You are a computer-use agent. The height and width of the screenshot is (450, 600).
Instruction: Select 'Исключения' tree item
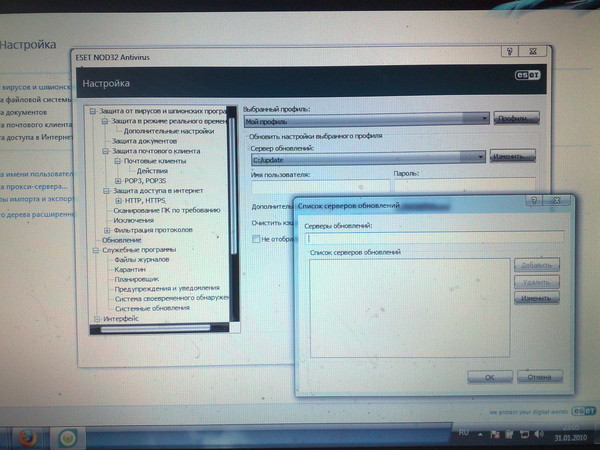[134, 220]
